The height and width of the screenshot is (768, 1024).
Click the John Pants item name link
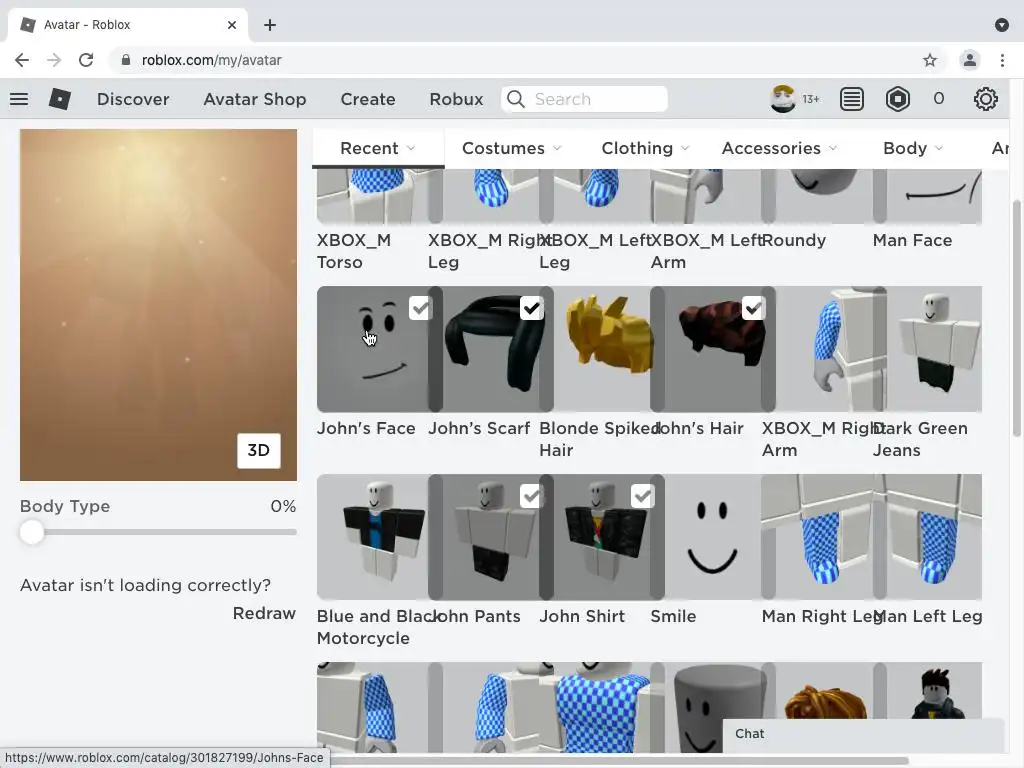point(477,616)
